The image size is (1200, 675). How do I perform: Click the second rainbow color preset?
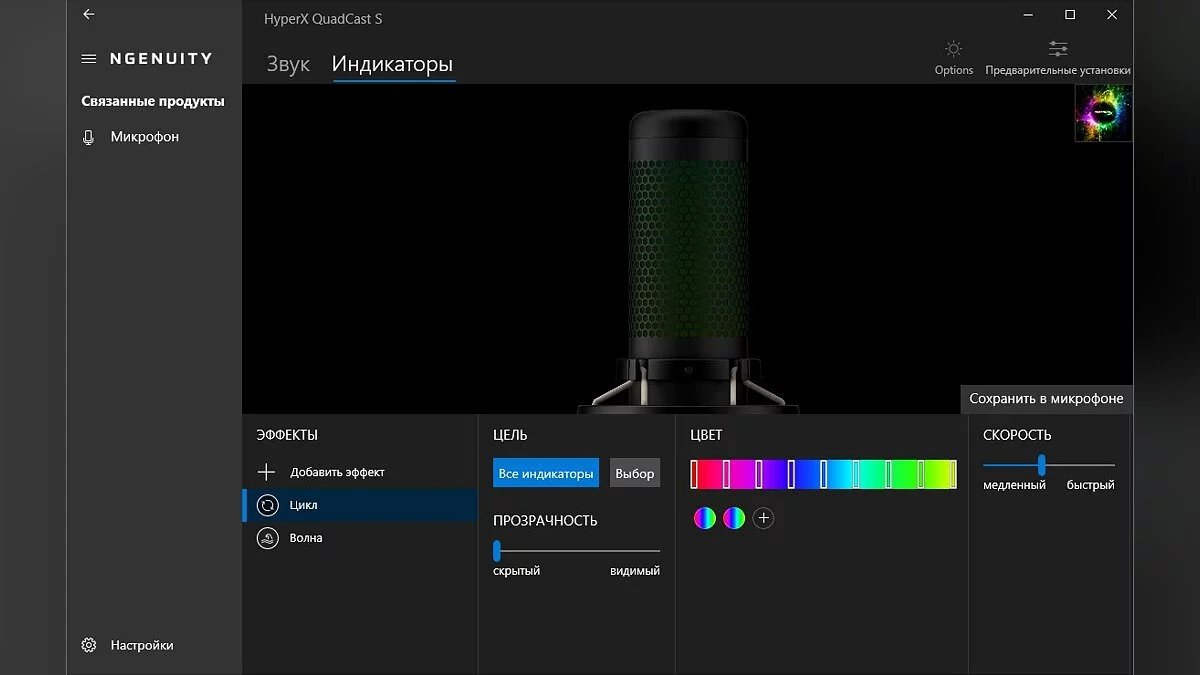coord(734,518)
